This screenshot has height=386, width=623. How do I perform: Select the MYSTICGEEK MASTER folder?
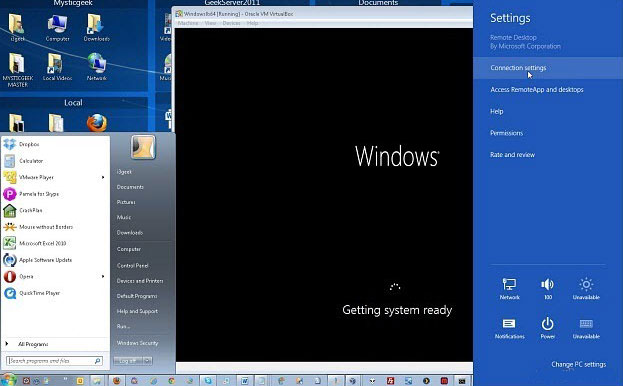(x=17, y=70)
